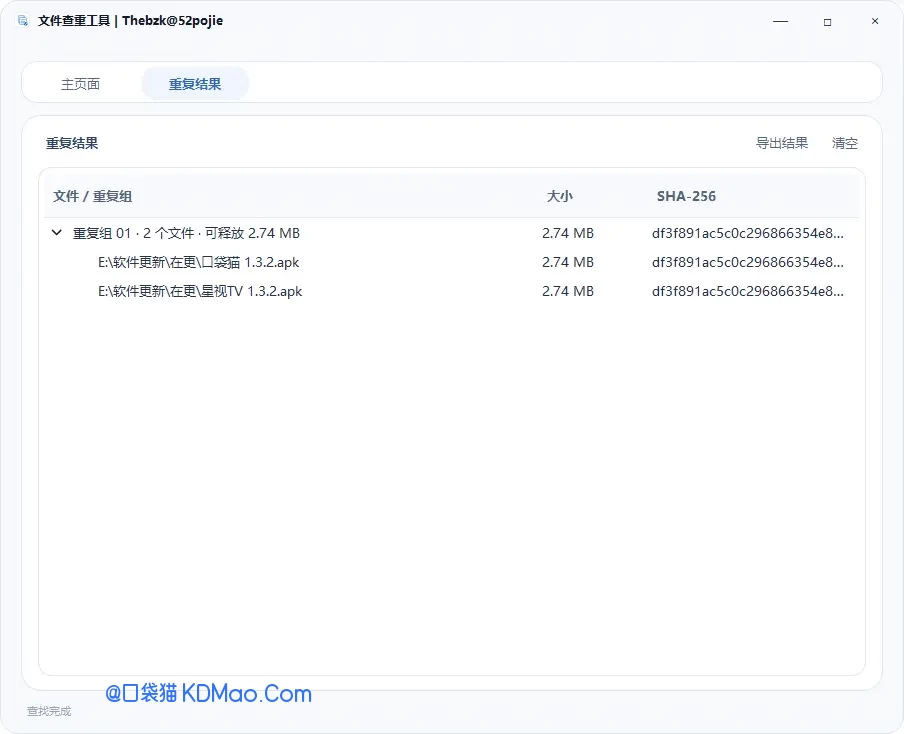
Task: Click the 文件 / 重复组 column header
Action: point(93,196)
